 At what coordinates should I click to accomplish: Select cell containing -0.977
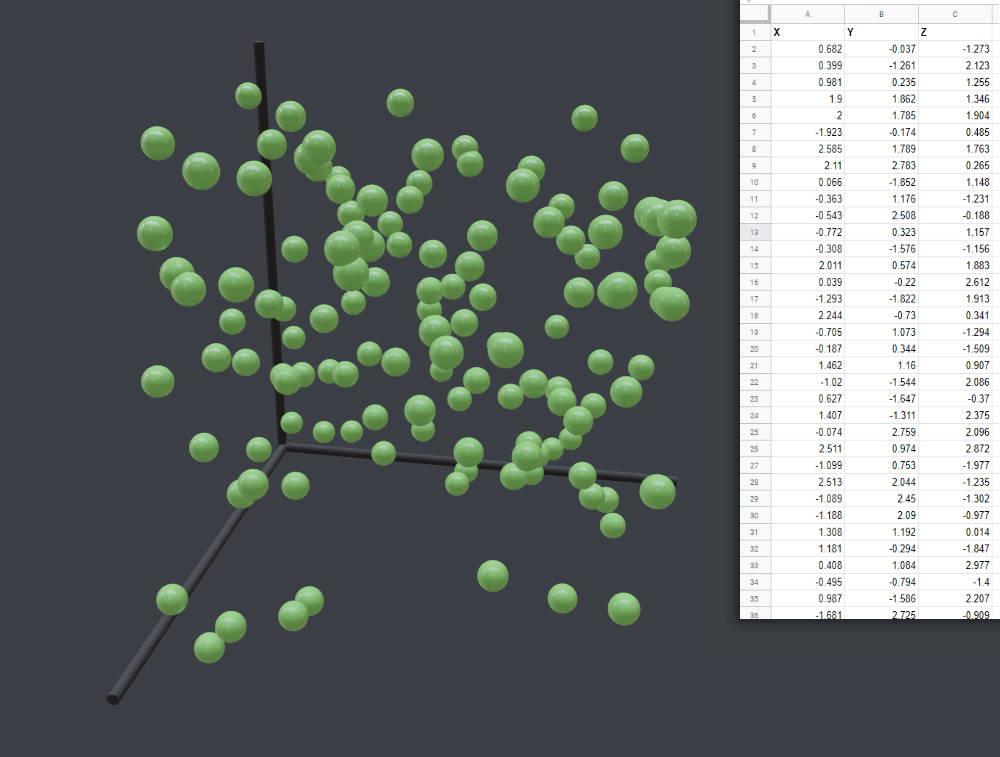click(x=955, y=515)
